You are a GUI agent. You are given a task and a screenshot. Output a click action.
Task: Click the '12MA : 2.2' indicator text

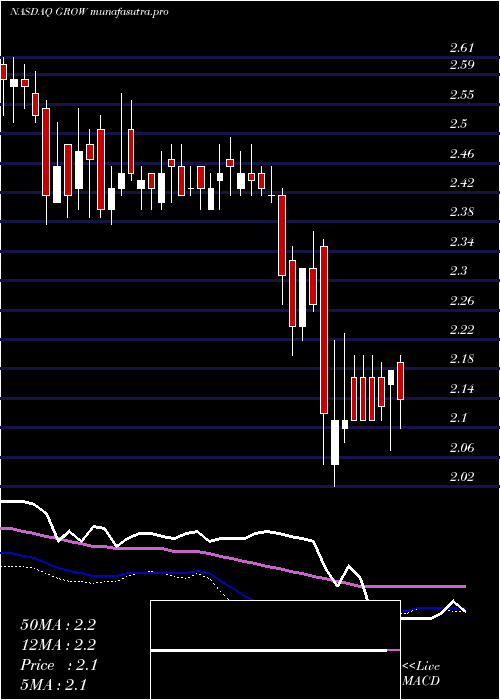58,645
